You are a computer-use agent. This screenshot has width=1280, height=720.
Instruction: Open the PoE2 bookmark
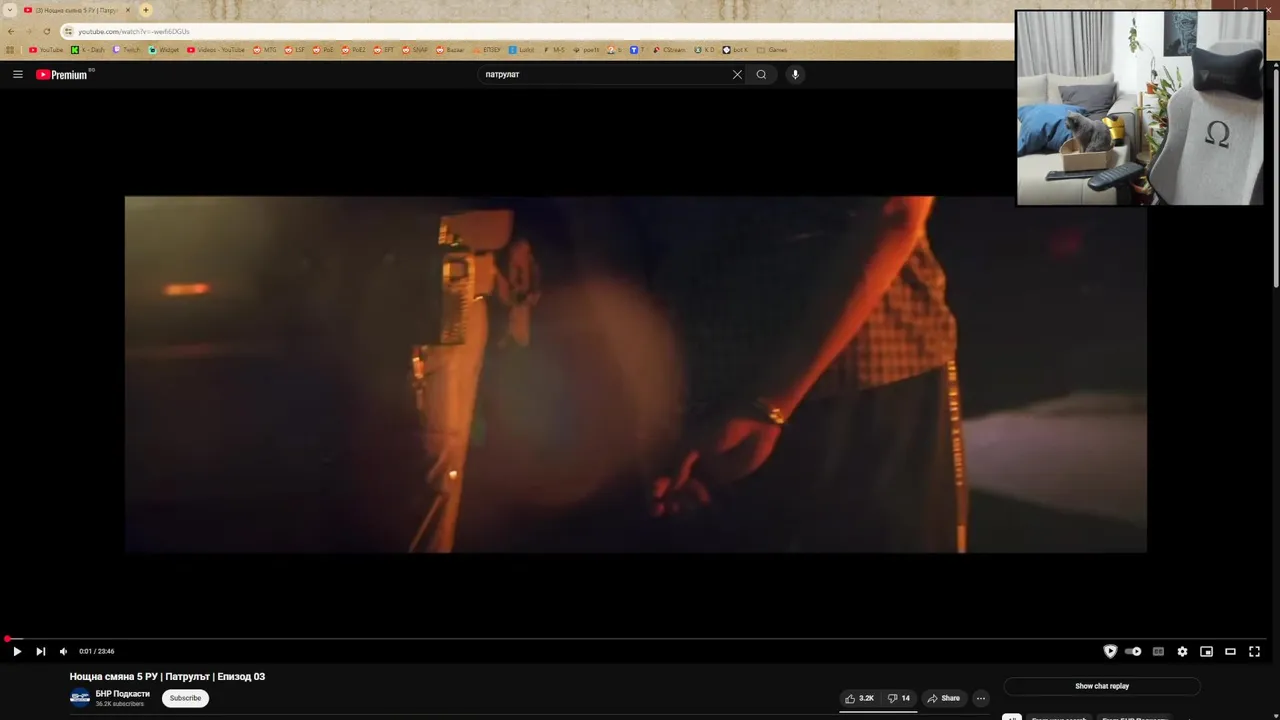(x=353, y=50)
